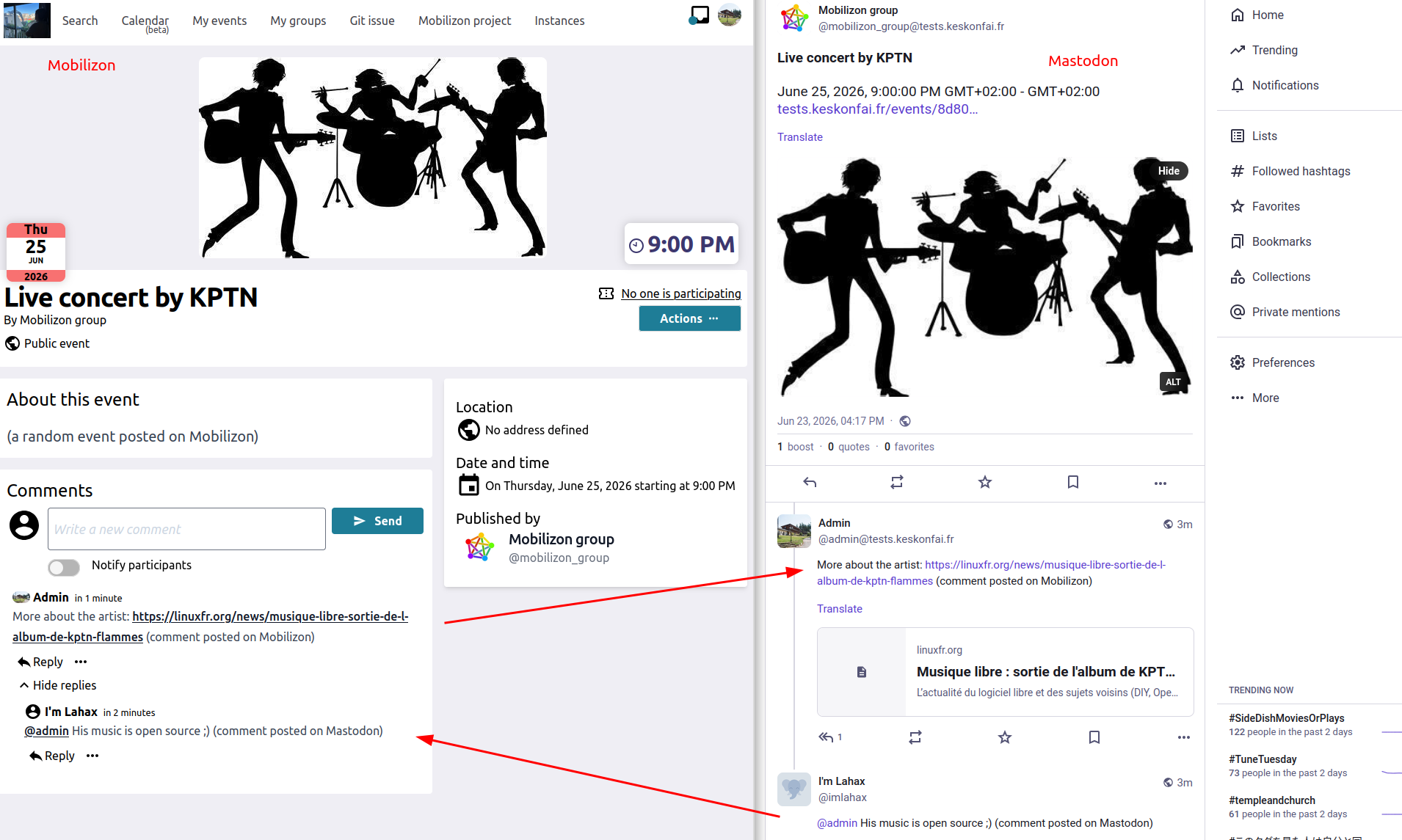Open more options on Admin's Mastodon comment
Image resolution: width=1402 pixels, height=840 pixels.
(1184, 737)
